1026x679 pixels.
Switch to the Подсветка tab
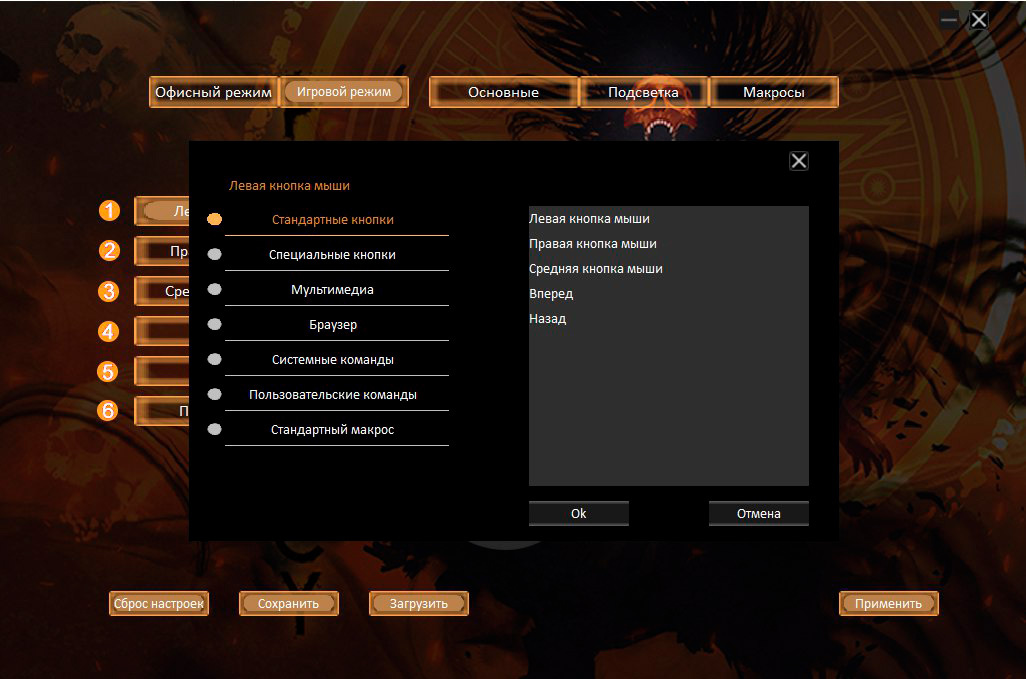click(x=643, y=92)
